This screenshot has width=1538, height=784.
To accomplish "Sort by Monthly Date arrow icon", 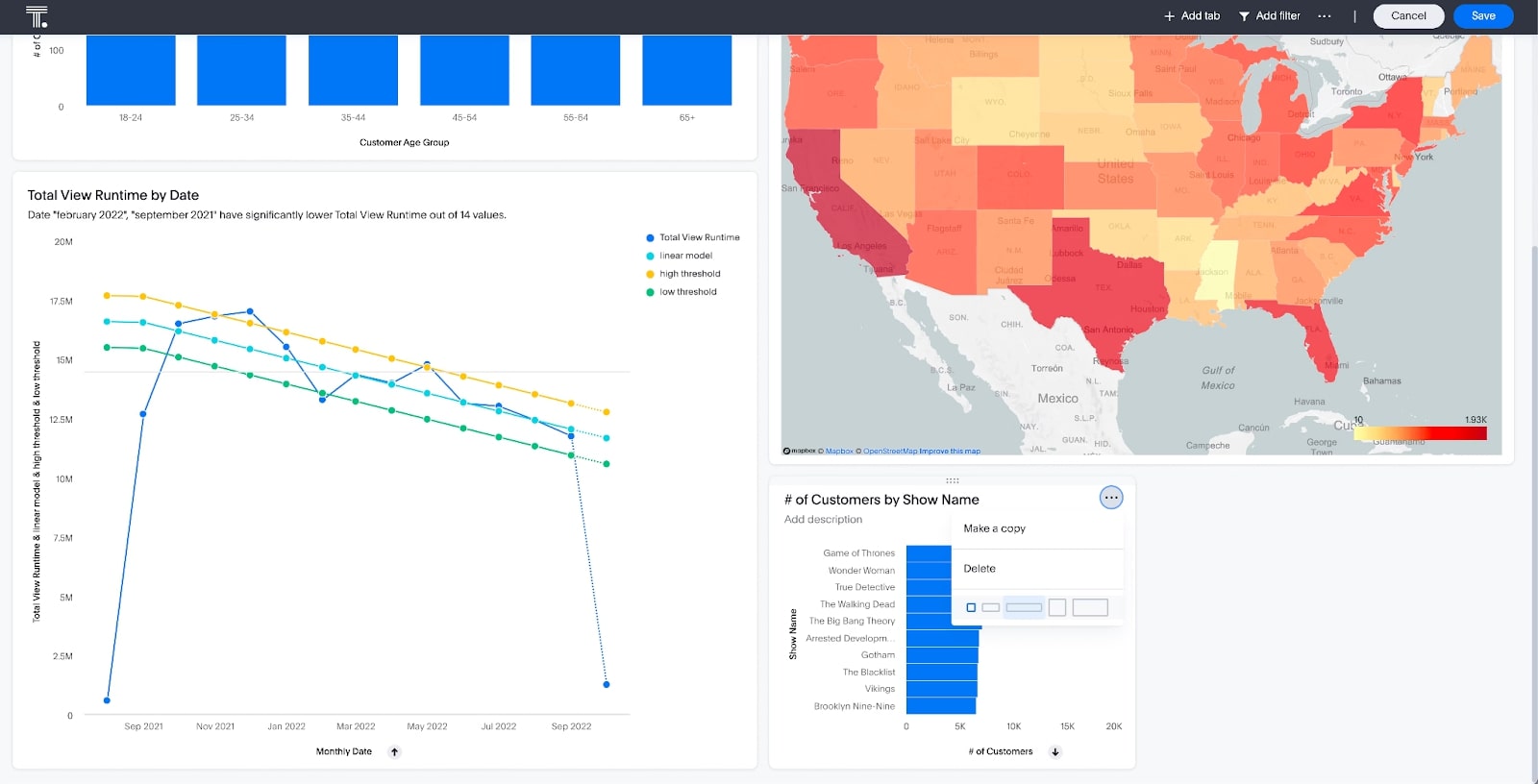I will point(394,752).
